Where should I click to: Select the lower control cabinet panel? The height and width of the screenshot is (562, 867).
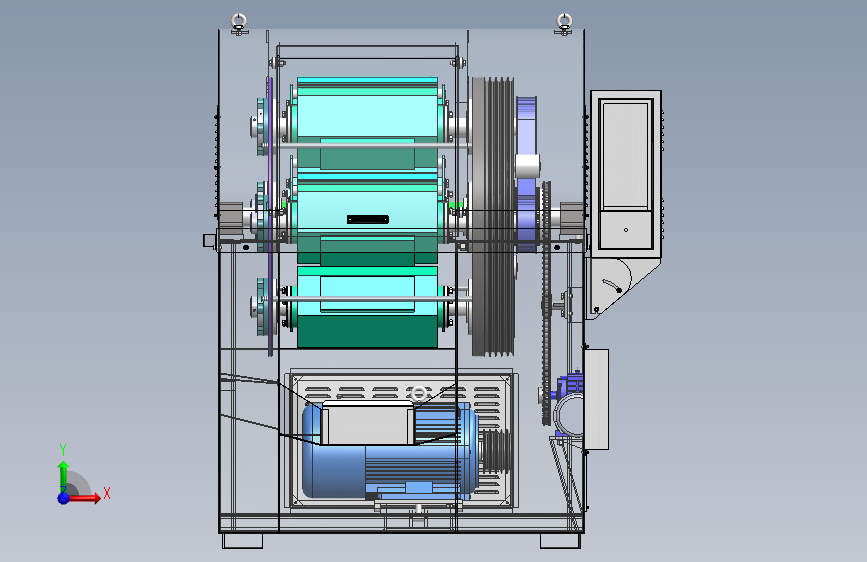click(625, 230)
